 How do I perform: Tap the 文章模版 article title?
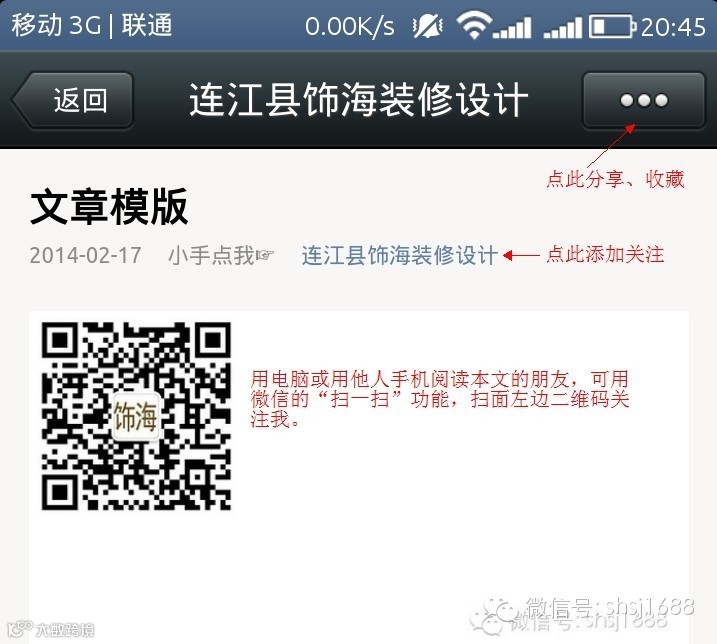pyautogui.click(x=109, y=207)
